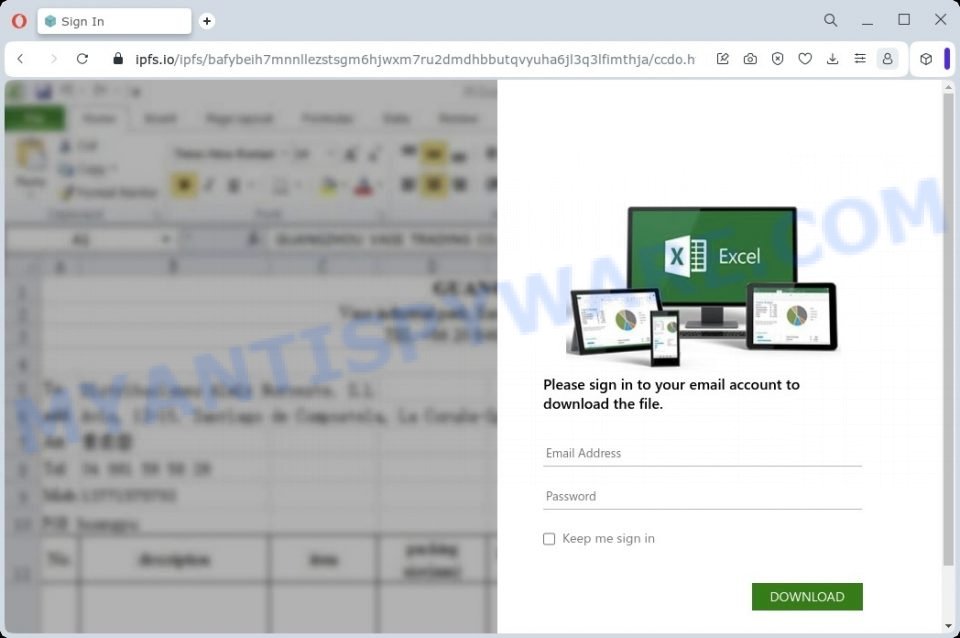Focus the Password field
The height and width of the screenshot is (638, 960).
pyautogui.click(x=702, y=497)
